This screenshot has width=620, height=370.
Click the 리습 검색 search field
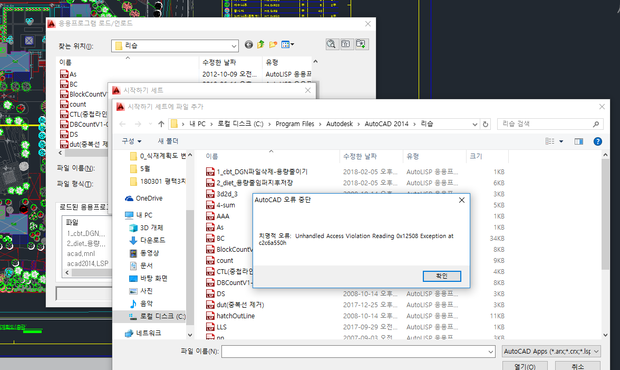click(550, 124)
